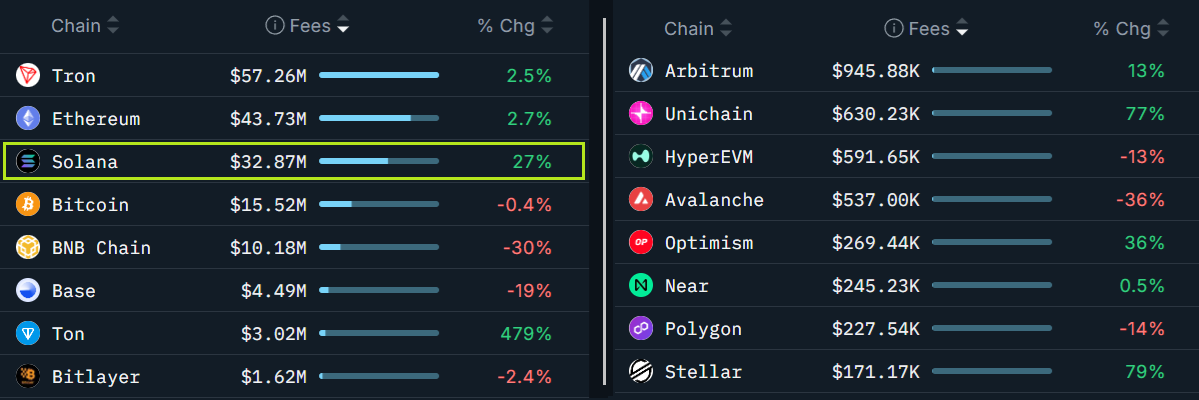Sort right table by % Chg arrows
Image resolution: width=1199 pixels, height=400 pixels.
[1163, 29]
